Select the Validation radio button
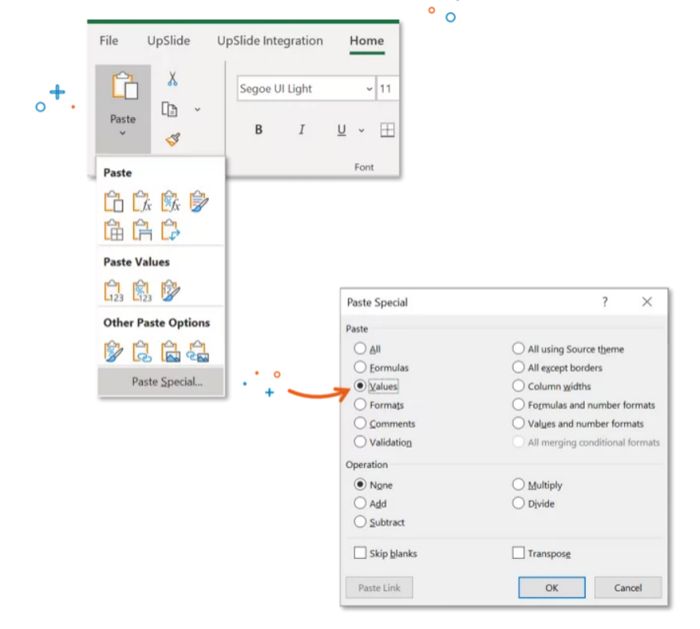Image resolution: width=700 pixels, height=629 pixels. tap(360, 442)
